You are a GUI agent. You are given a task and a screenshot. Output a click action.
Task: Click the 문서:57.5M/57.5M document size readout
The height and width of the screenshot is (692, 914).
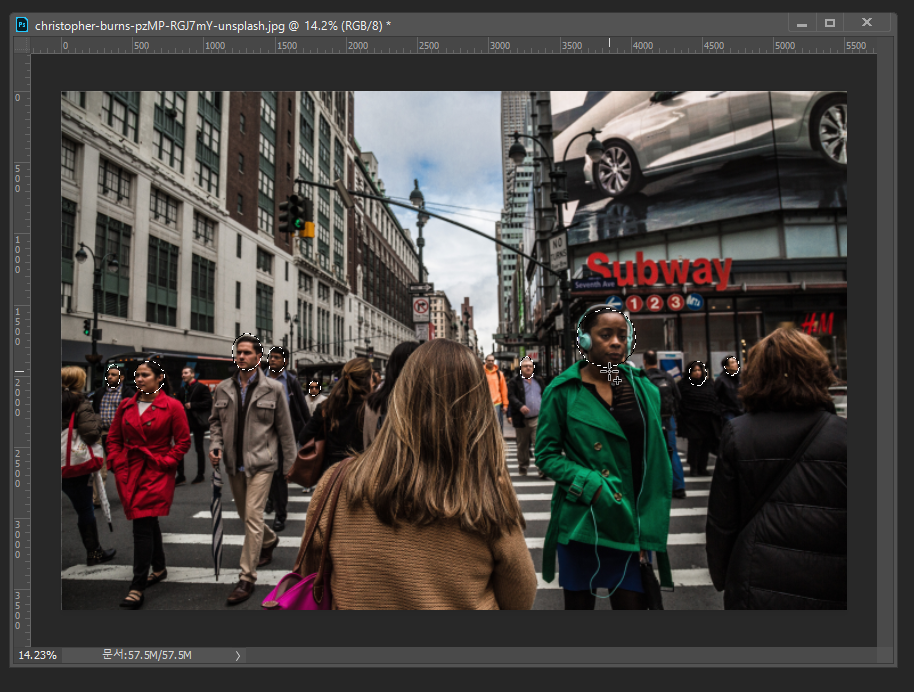(x=147, y=655)
